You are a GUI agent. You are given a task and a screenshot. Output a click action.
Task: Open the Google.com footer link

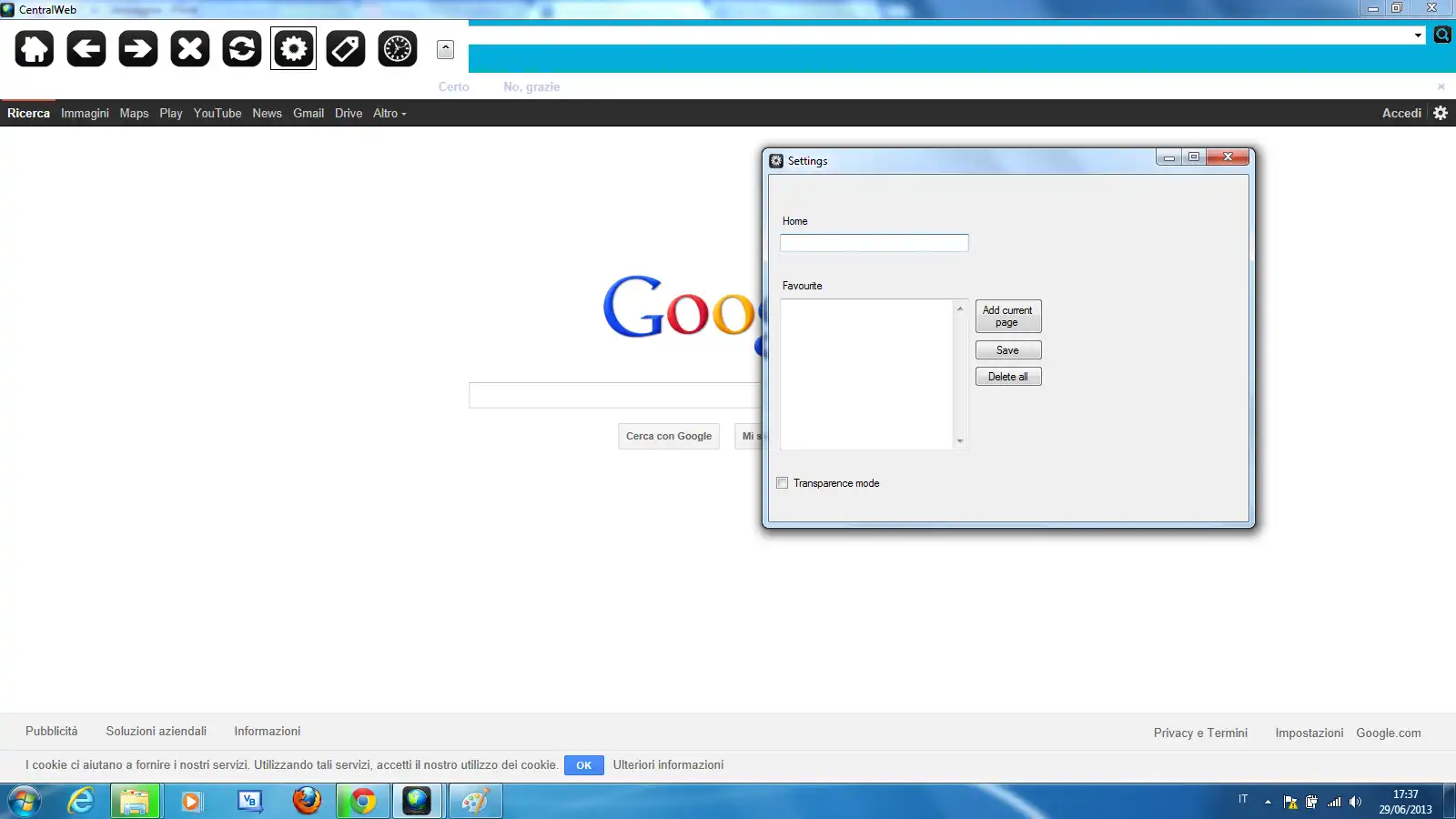(x=1389, y=733)
